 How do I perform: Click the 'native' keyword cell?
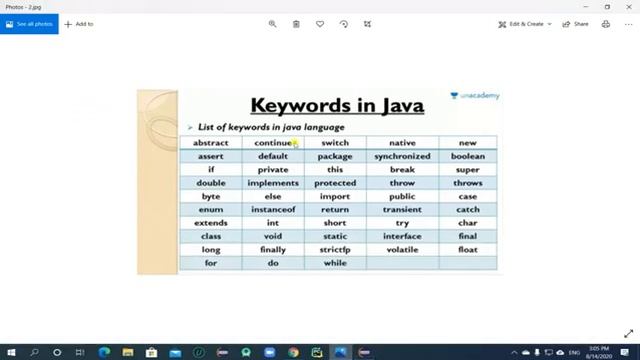(x=402, y=143)
